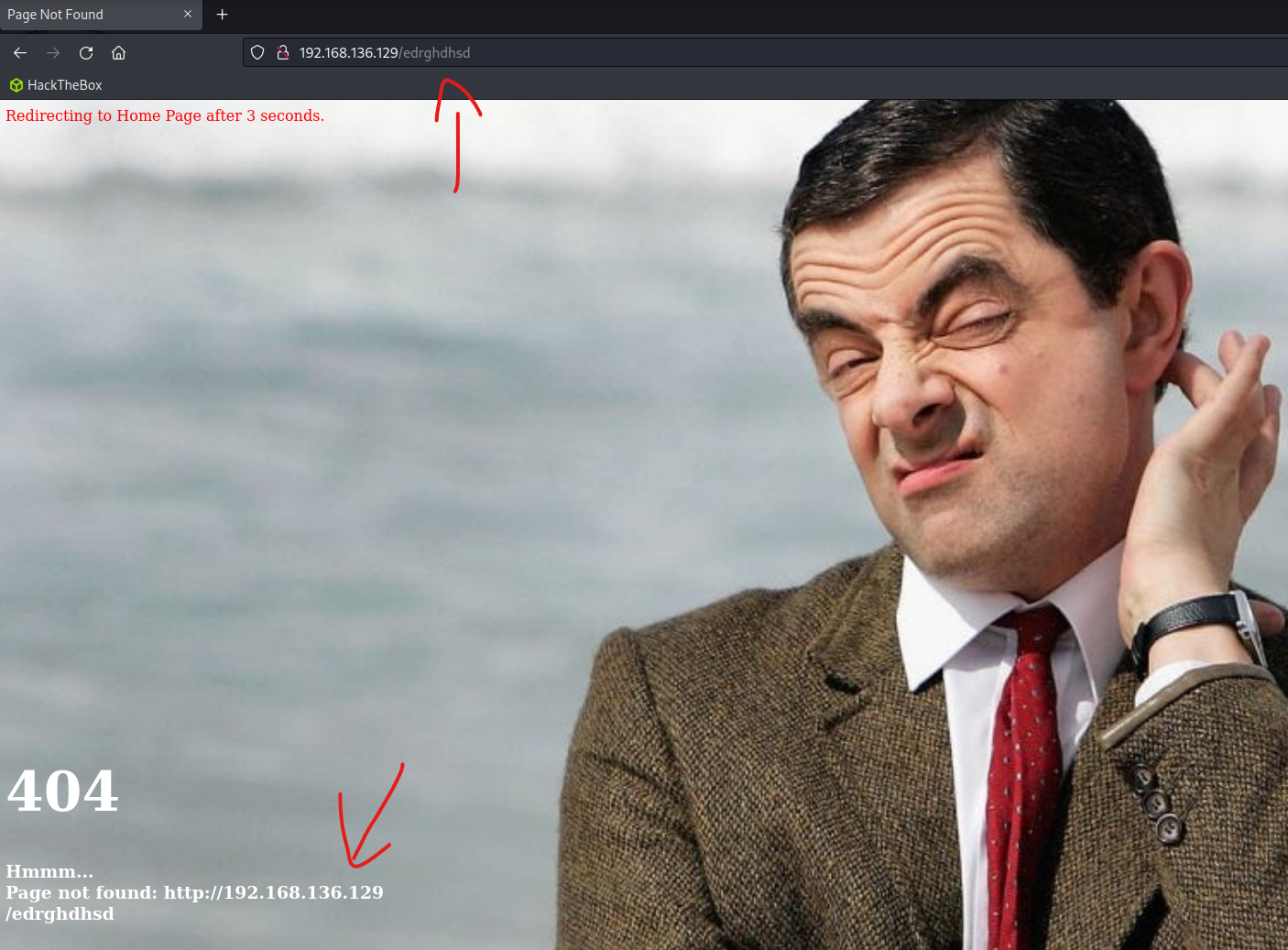Click the man's face in the photo
The image size is (1288, 950).
(953, 366)
